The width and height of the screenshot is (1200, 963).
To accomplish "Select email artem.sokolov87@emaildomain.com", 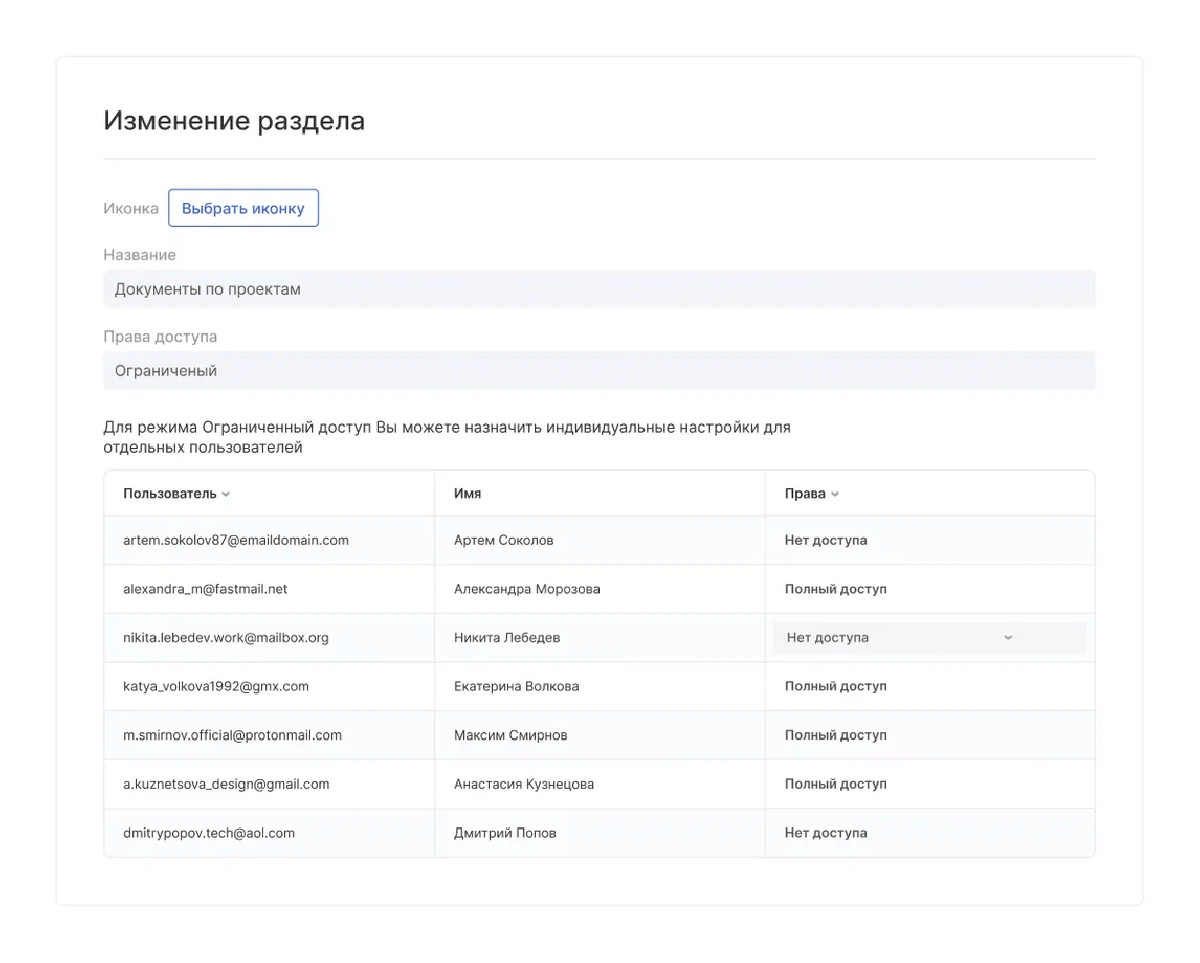I will click(236, 540).
